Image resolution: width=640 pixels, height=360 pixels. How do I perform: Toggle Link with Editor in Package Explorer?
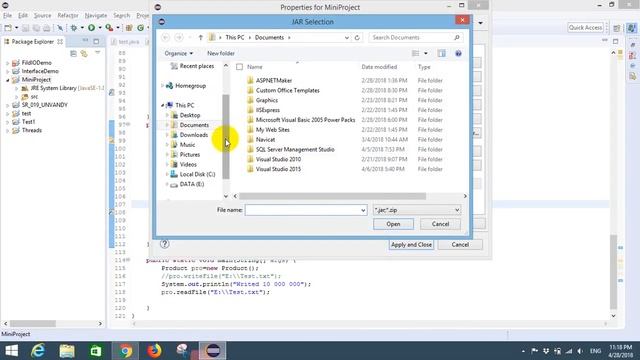84,53
